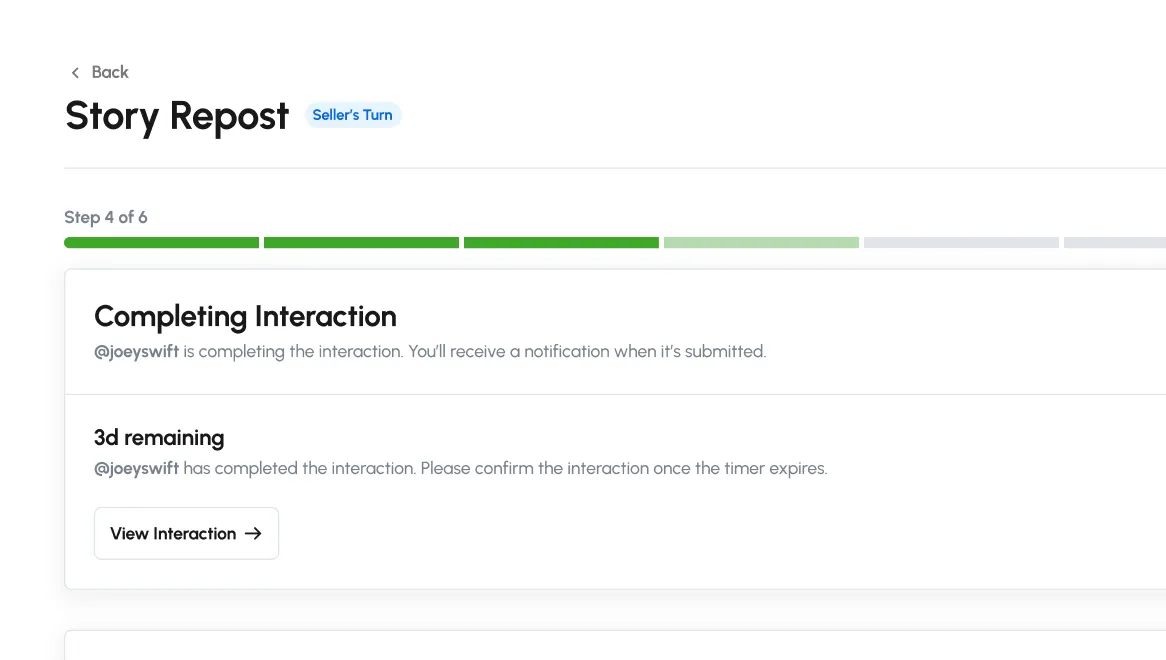Click the Story Repost page title
This screenshot has width=1166, height=660.
coord(177,116)
